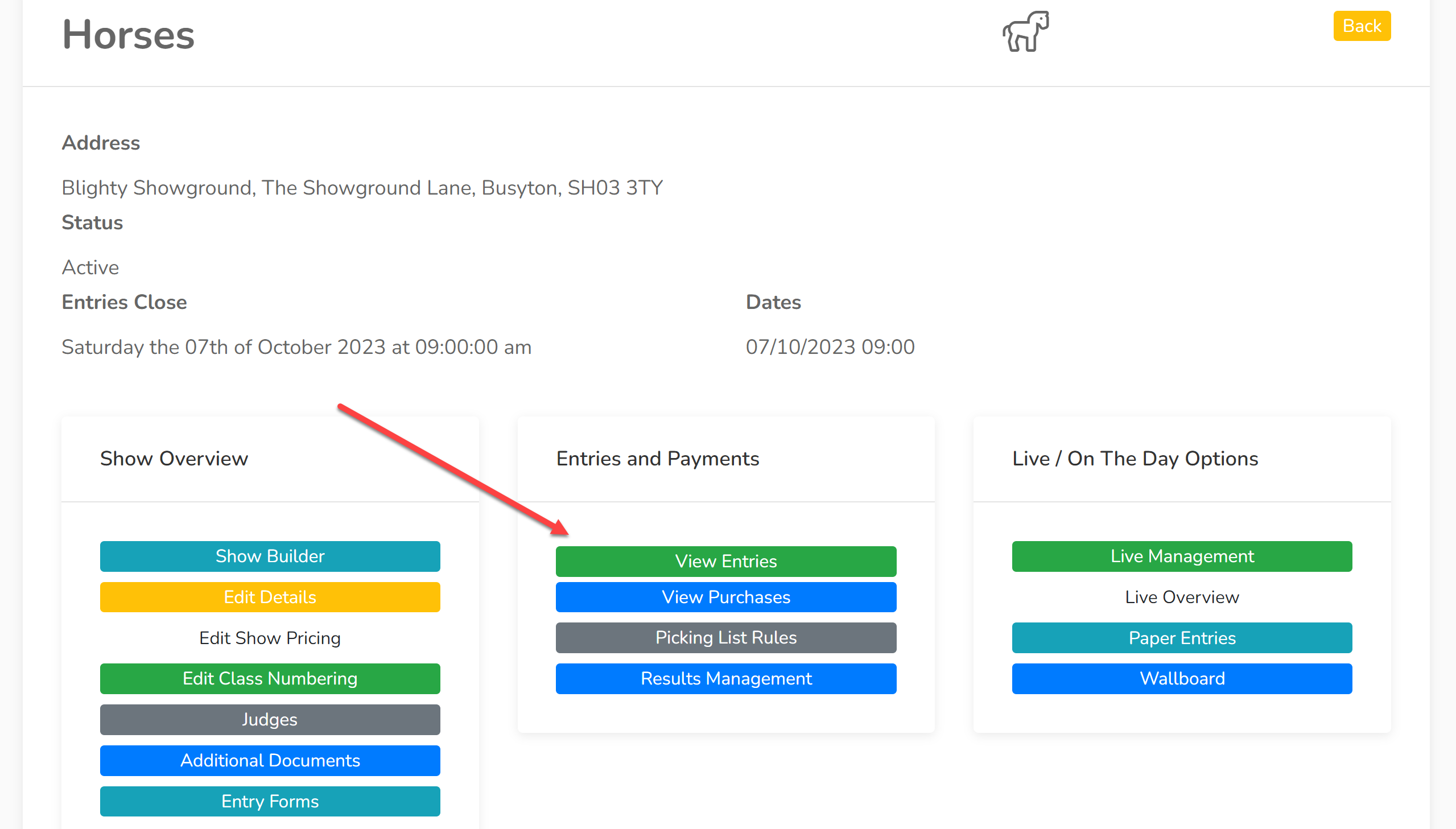Viewport: 1456px width, 829px height.
Task: Open Edit Show Pricing
Action: coord(270,638)
